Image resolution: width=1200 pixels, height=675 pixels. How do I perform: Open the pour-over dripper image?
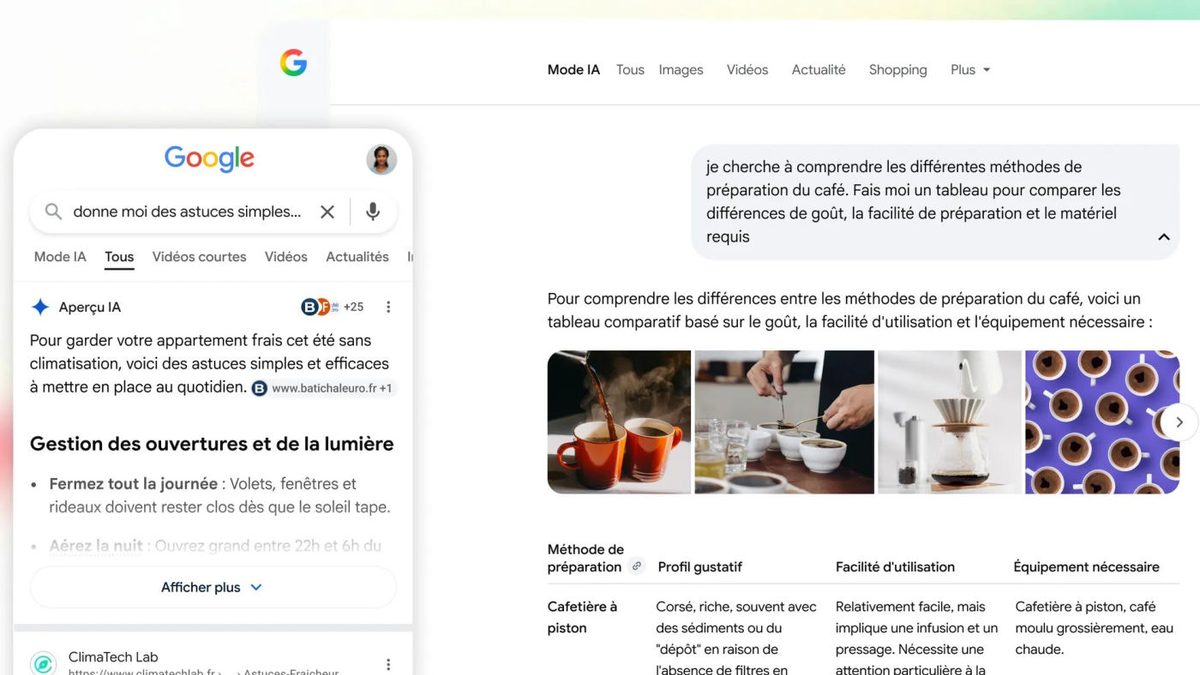[x=950, y=422]
